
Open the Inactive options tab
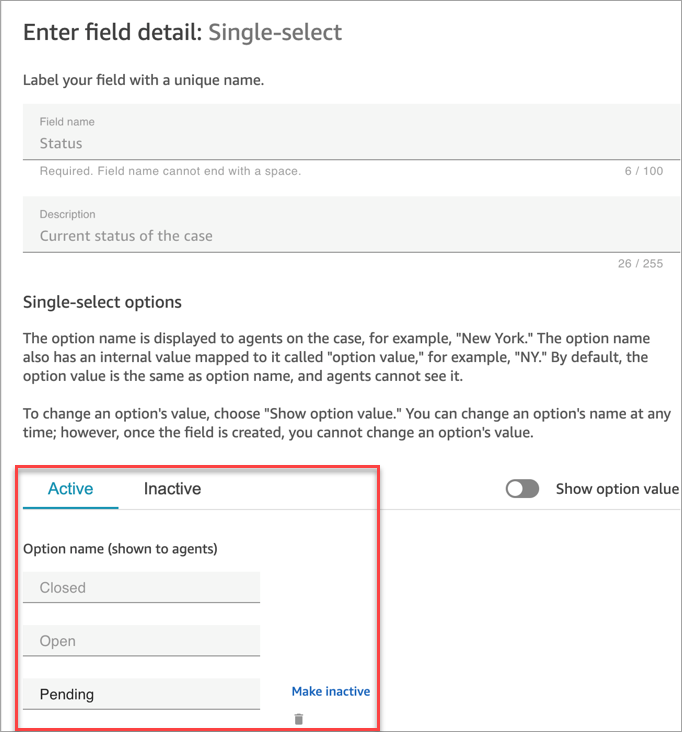point(172,489)
